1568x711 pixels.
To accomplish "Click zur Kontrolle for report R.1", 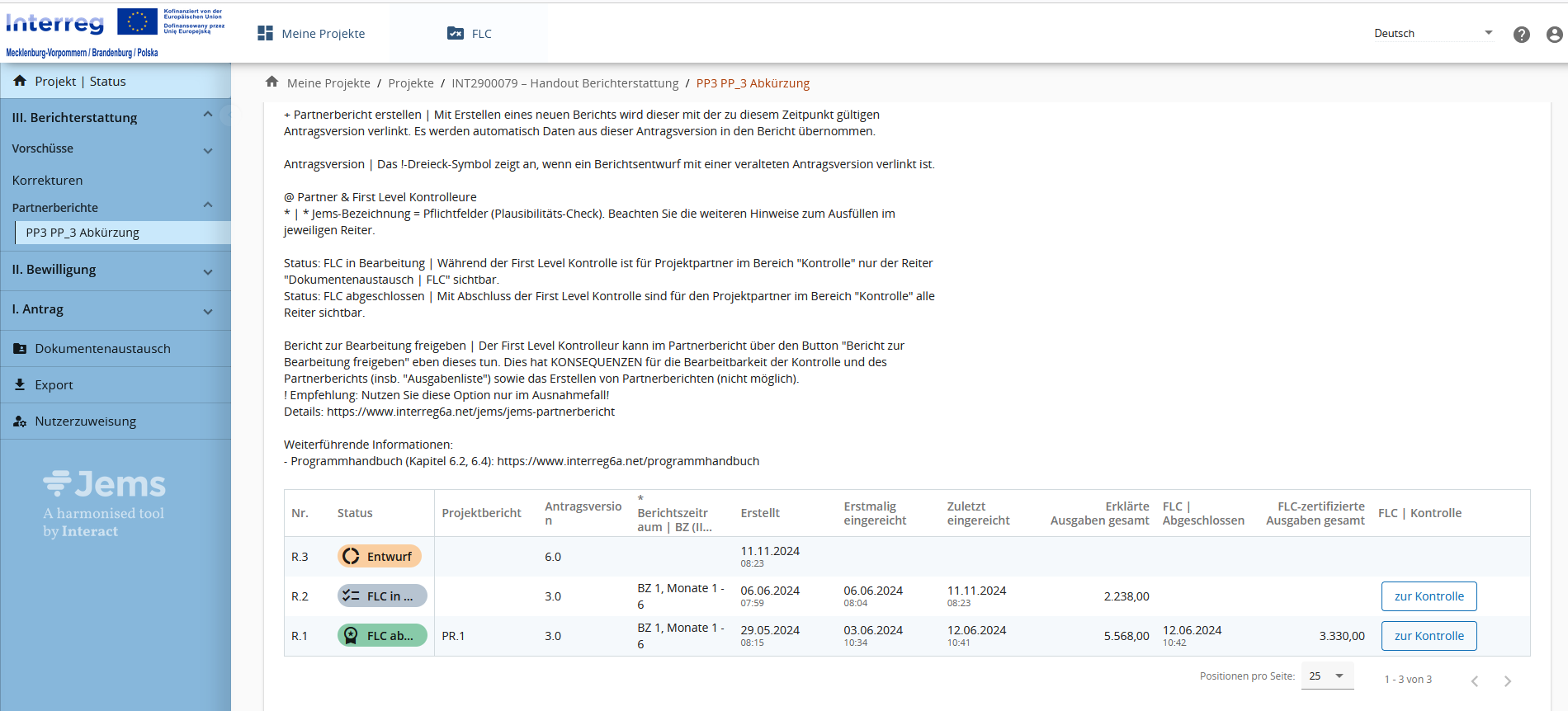I will 1429,636.
